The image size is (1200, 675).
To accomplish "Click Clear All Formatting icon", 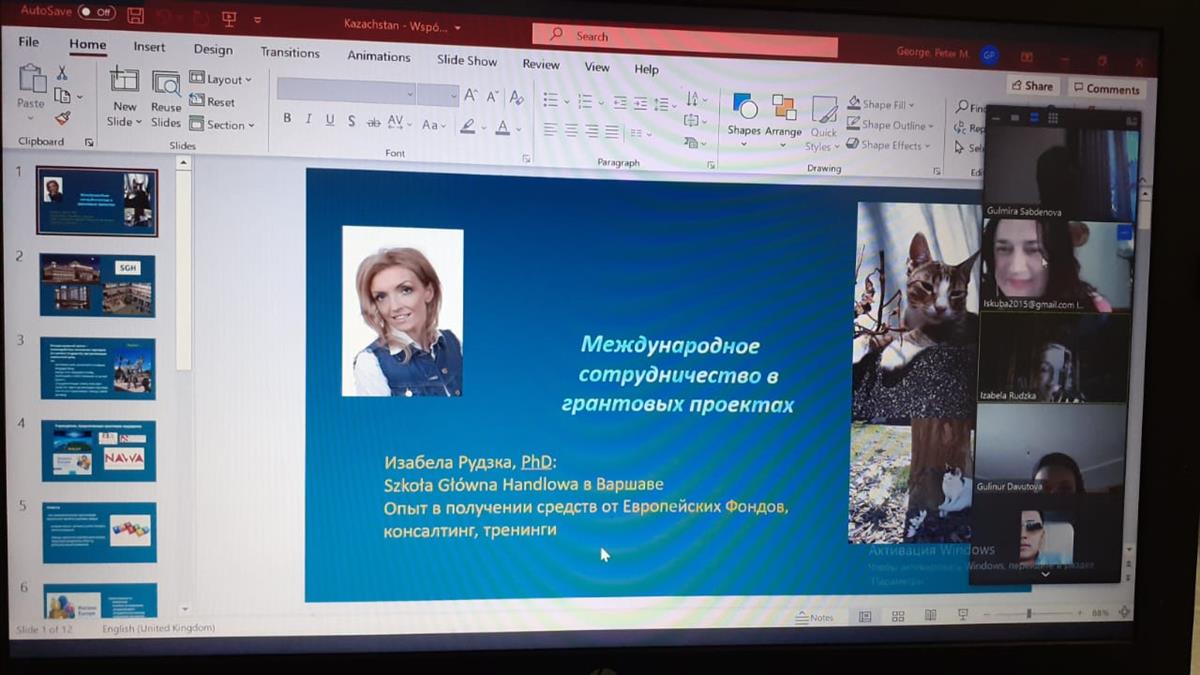I will (x=516, y=98).
